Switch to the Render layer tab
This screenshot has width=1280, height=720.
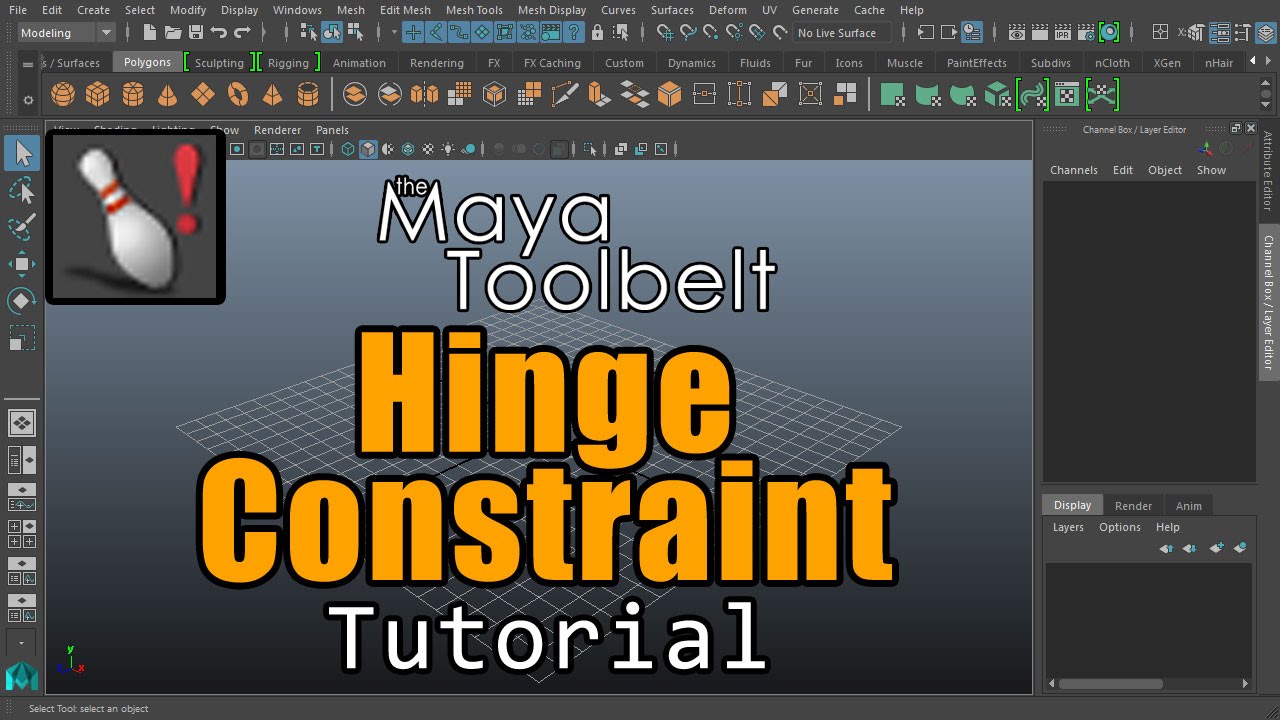tap(1133, 506)
